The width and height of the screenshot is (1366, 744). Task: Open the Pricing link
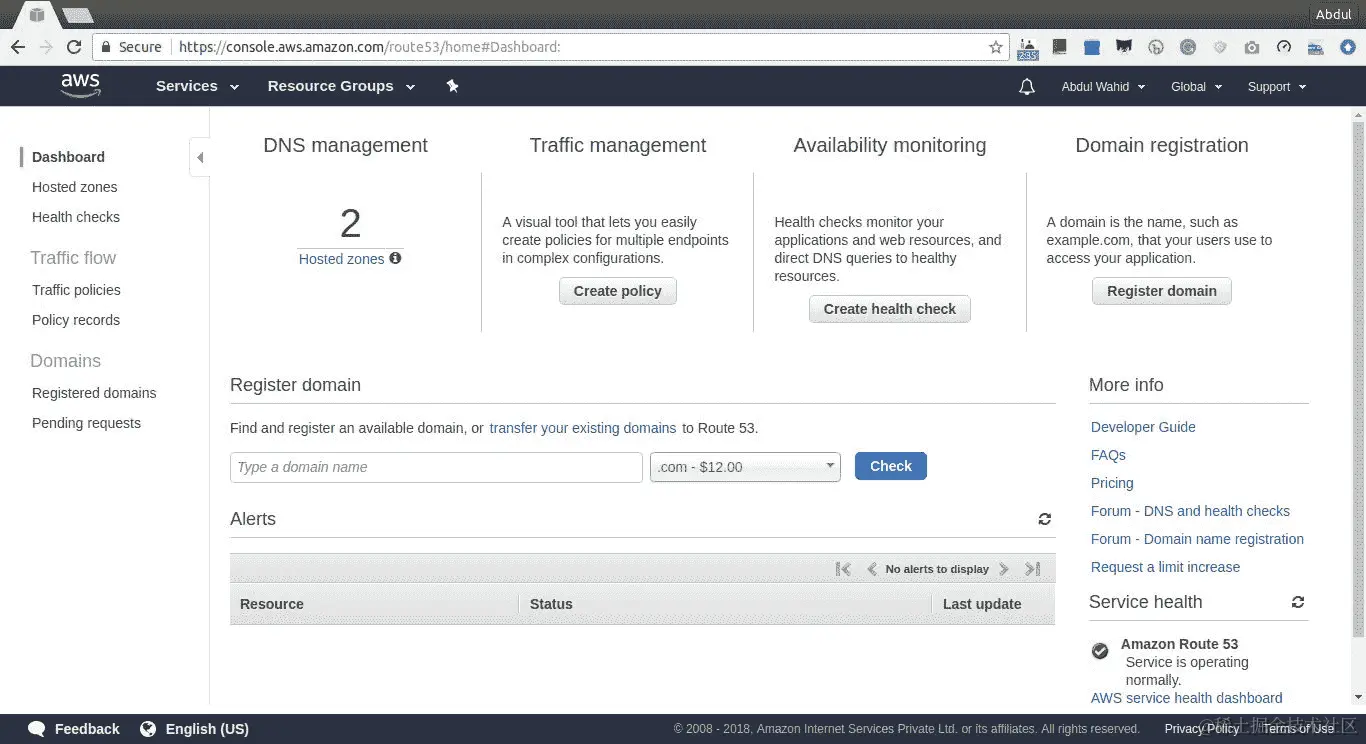[x=1112, y=483]
